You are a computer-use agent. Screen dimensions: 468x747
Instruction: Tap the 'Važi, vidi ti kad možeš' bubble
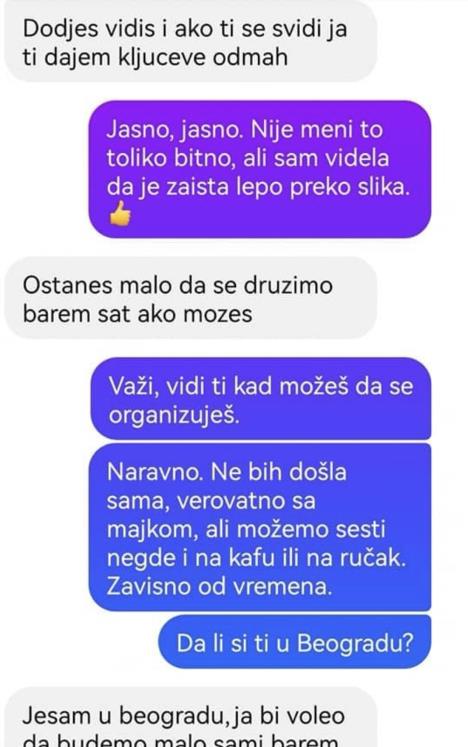[x=261, y=398]
